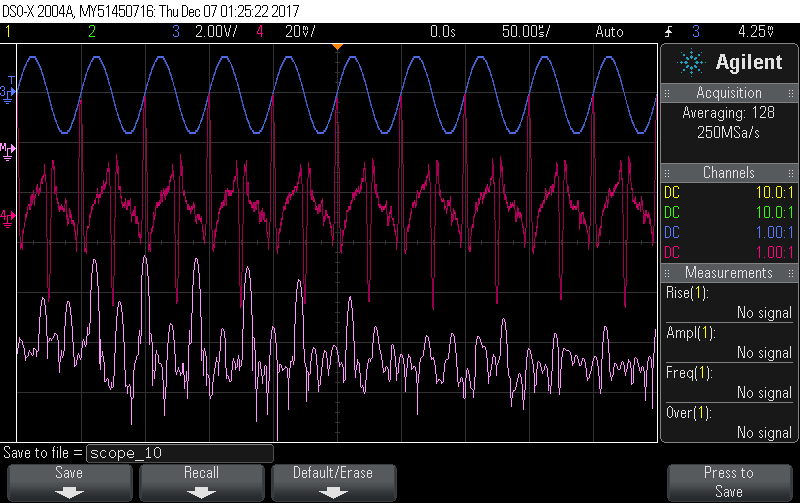Viewport: 800px width, 503px height.
Task: Click the green DC 10.0:1 channel row
Action: point(729,212)
